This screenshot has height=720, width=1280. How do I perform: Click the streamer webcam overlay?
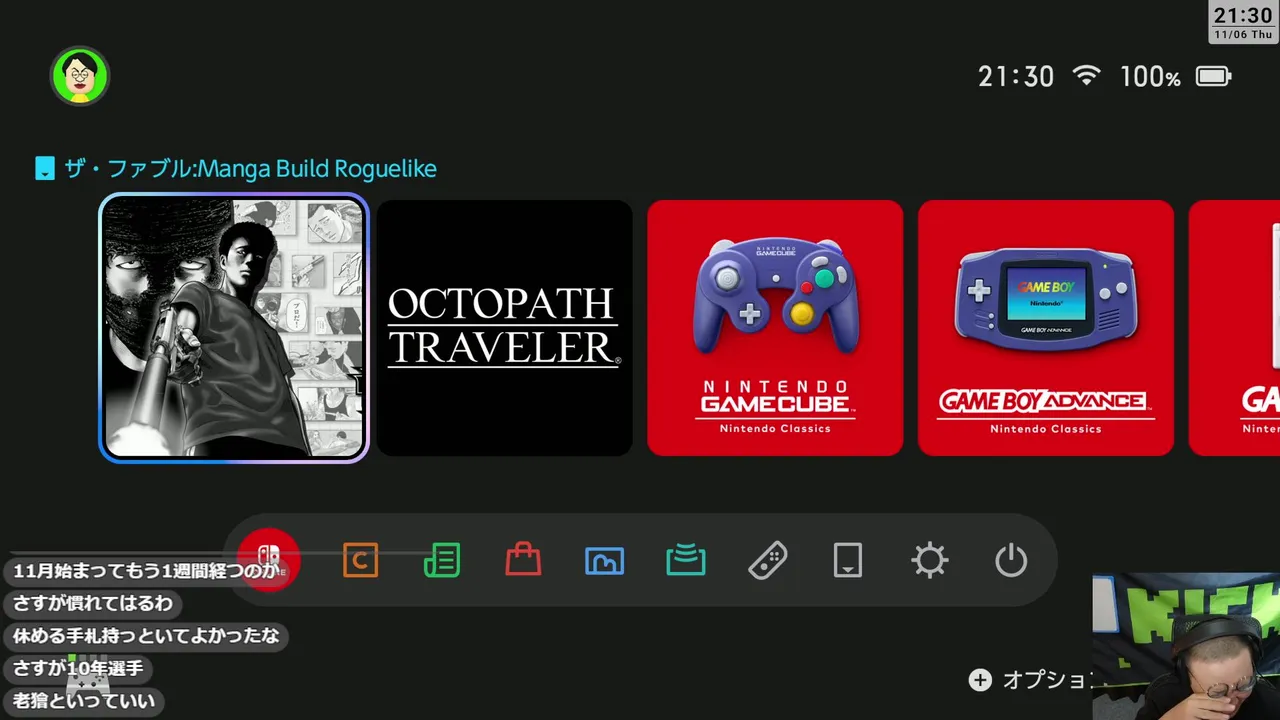pos(1186,646)
